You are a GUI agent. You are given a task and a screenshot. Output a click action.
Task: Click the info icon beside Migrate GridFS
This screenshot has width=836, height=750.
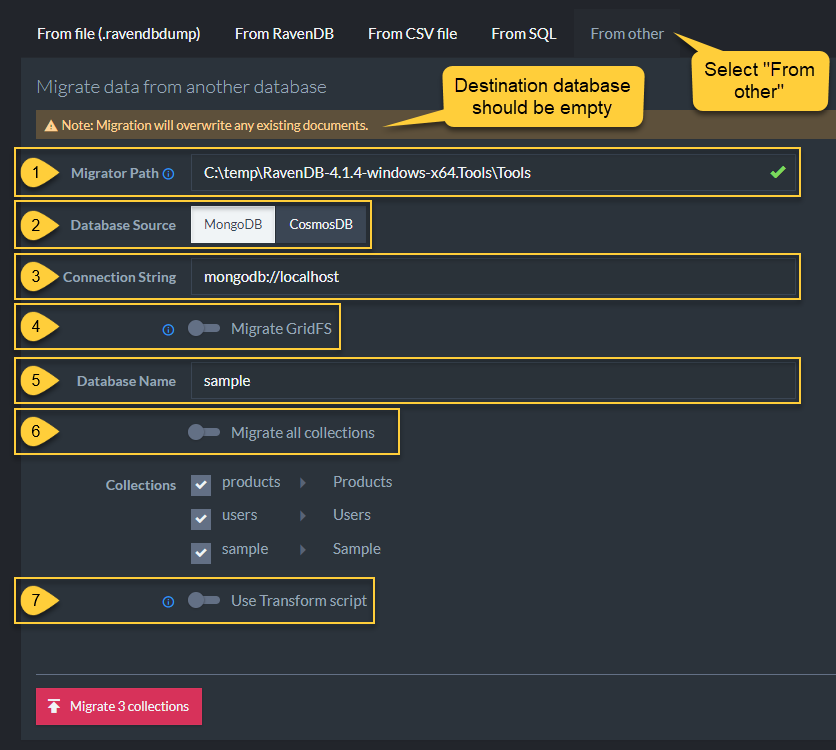click(x=168, y=330)
